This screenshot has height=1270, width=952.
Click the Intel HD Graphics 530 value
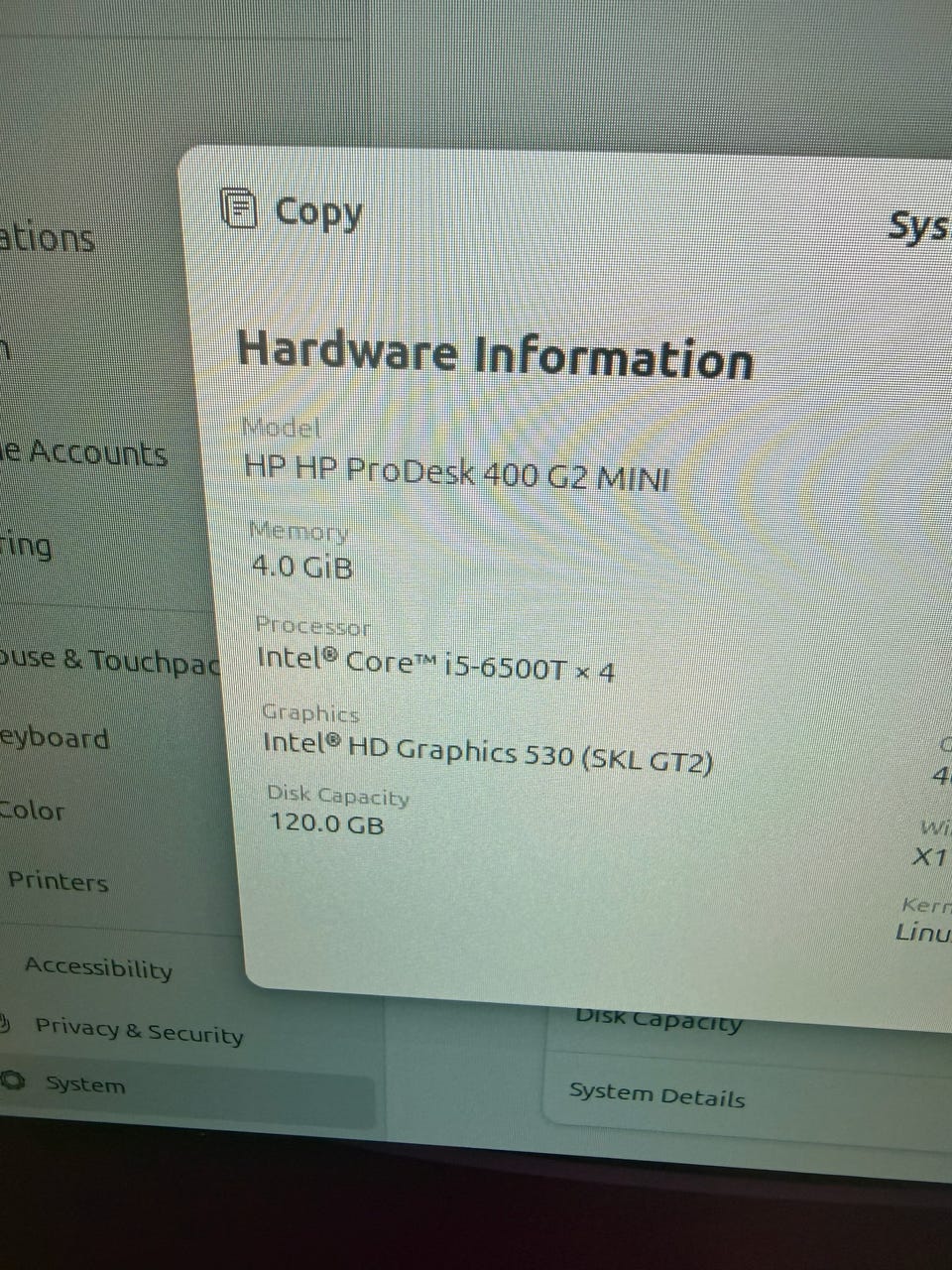487,752
